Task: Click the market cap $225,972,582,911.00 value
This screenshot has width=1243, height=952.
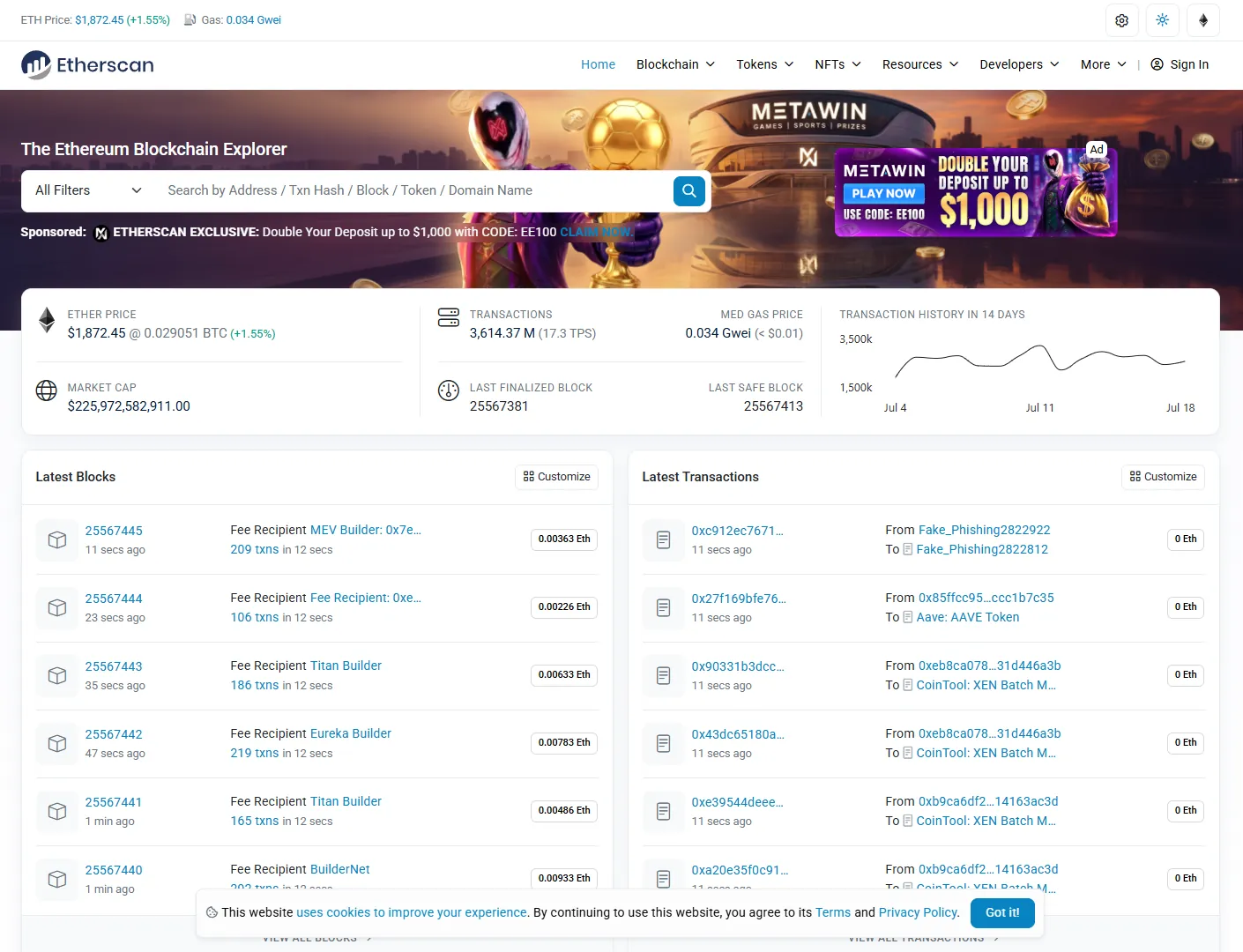Action: click(129, 406)
